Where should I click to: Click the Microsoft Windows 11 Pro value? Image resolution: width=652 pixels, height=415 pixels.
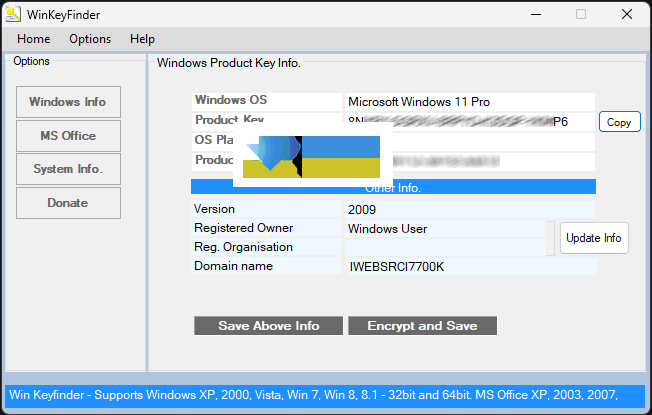(470, 102)
